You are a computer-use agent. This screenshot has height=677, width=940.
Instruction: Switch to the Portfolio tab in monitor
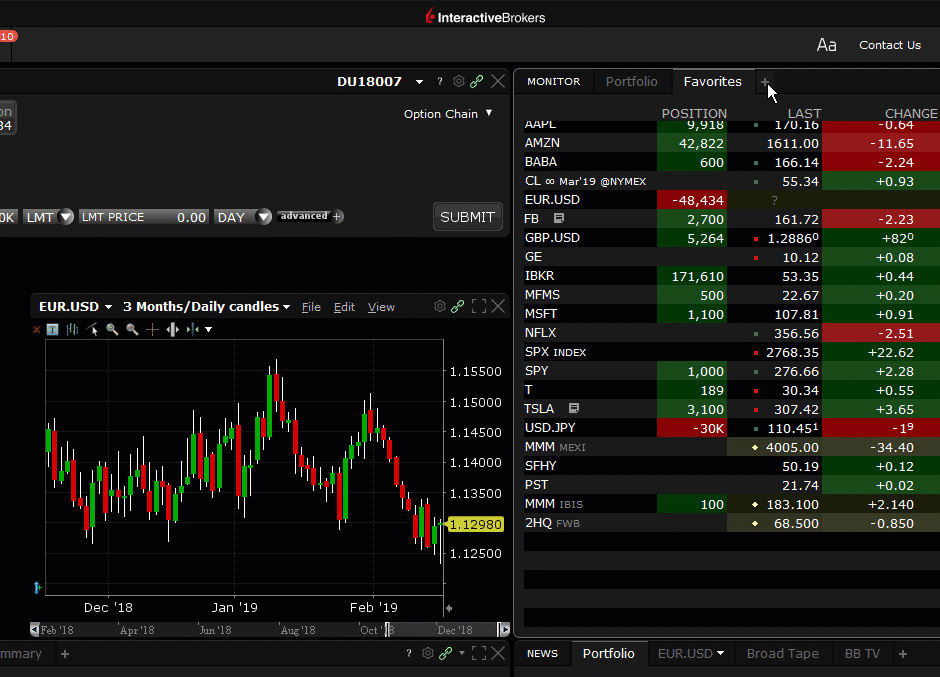tap(631, 82)
